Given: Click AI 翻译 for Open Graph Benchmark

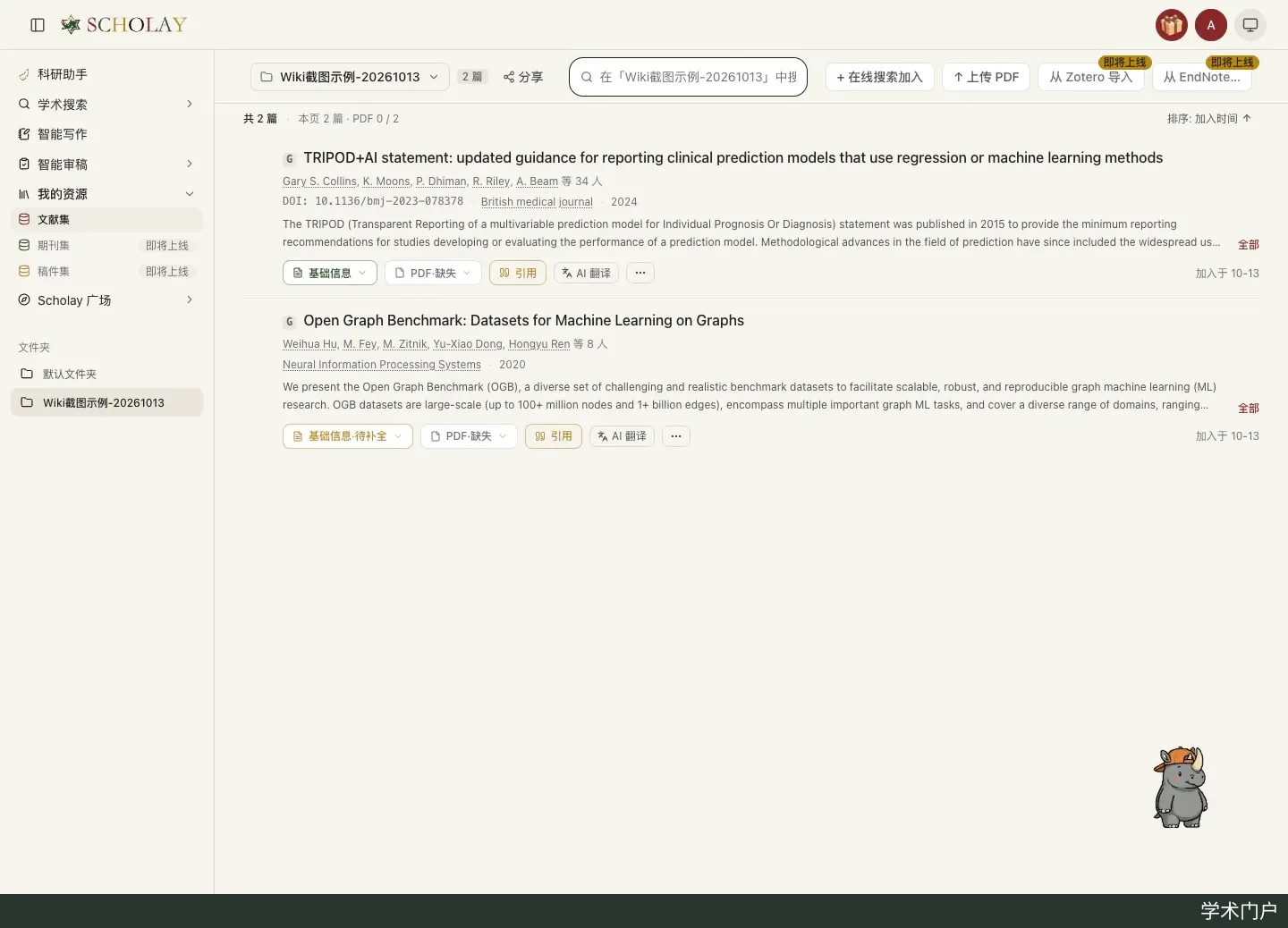Looking at the screenshot, I should coord(622,436).
